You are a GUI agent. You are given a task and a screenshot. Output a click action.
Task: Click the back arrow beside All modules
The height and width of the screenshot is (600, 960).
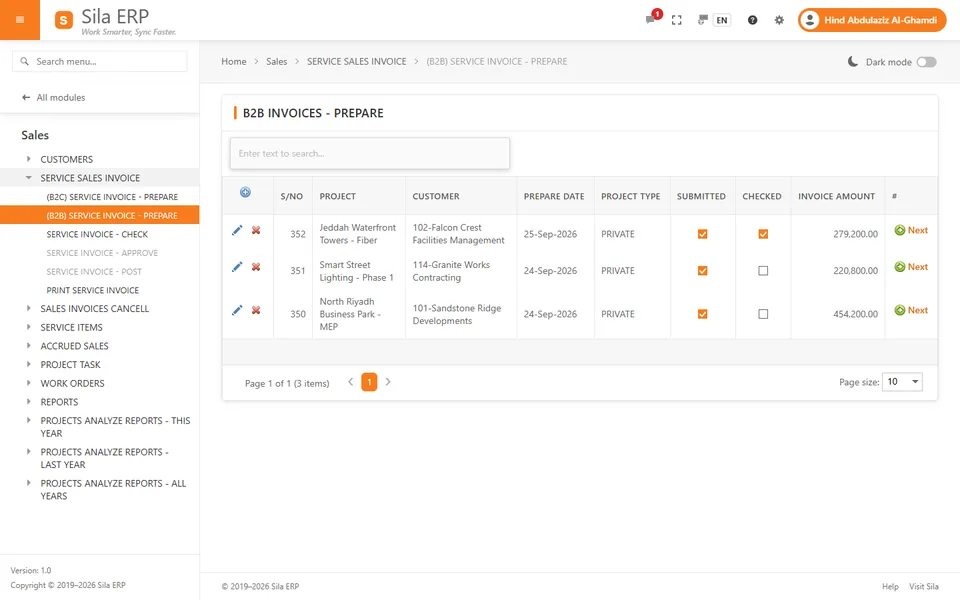pos(26,97)
